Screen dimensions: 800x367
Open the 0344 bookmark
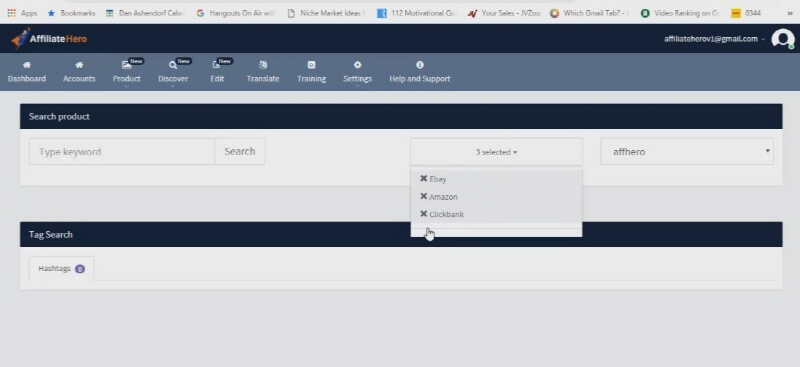[746, 13]
